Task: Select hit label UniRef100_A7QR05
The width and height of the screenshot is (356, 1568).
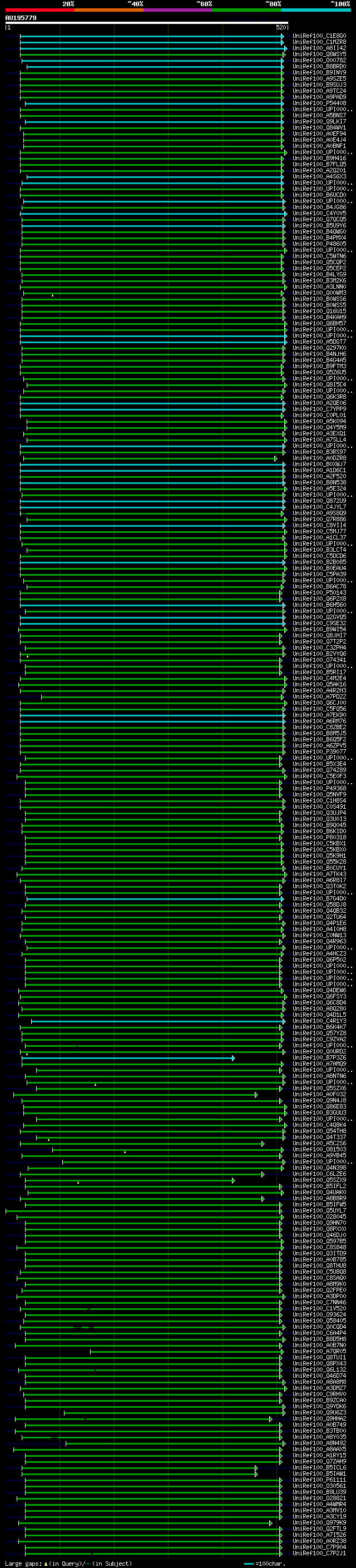Action: (319, 1352)
